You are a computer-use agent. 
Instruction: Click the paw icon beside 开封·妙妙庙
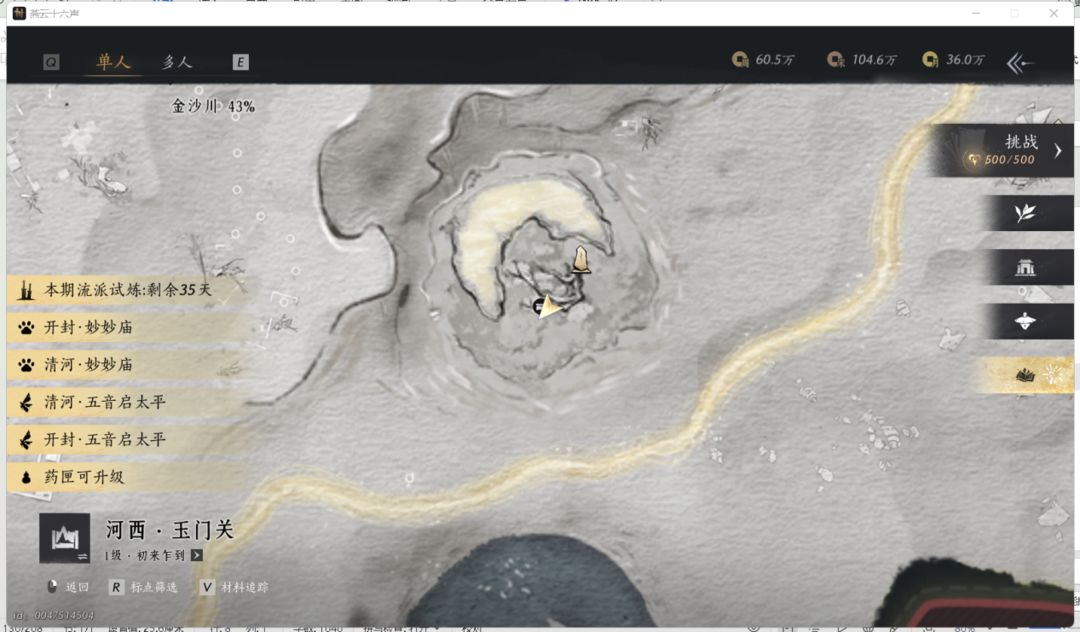tap(26, 328)
